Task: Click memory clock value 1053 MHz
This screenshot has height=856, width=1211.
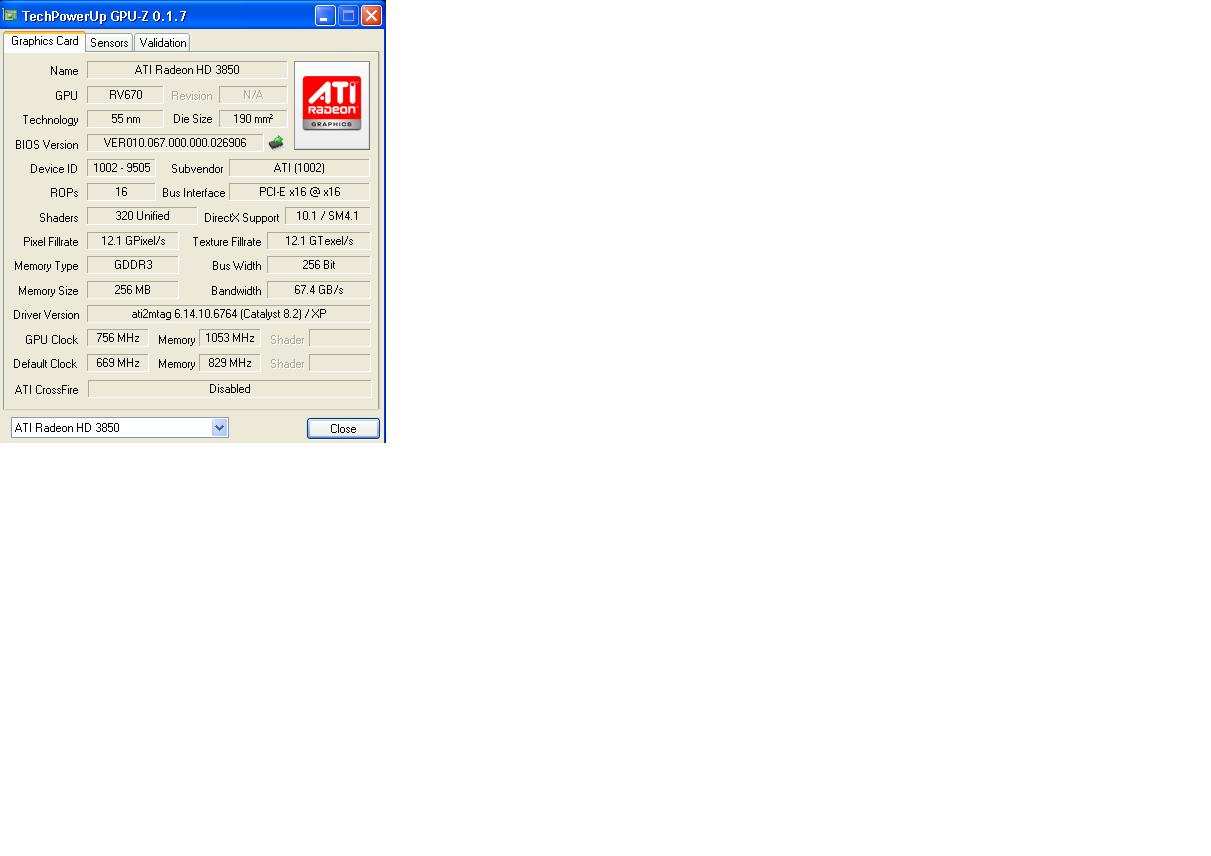Action: pyautogui.click(x=230, y=338)
